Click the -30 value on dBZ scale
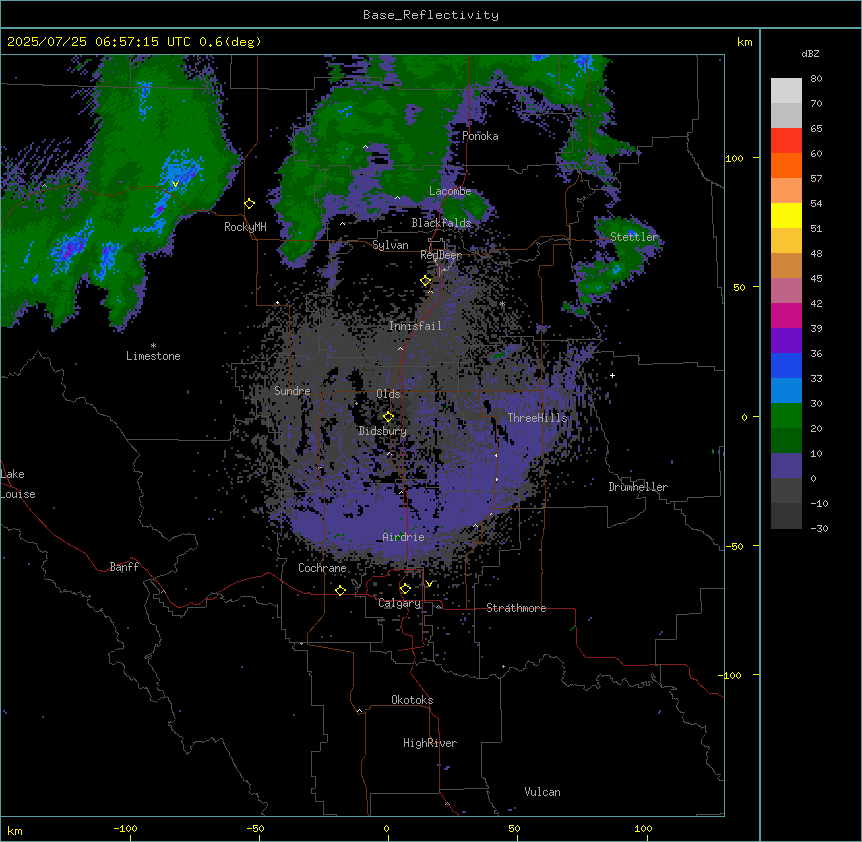862x842 pixels. (819, 528)
